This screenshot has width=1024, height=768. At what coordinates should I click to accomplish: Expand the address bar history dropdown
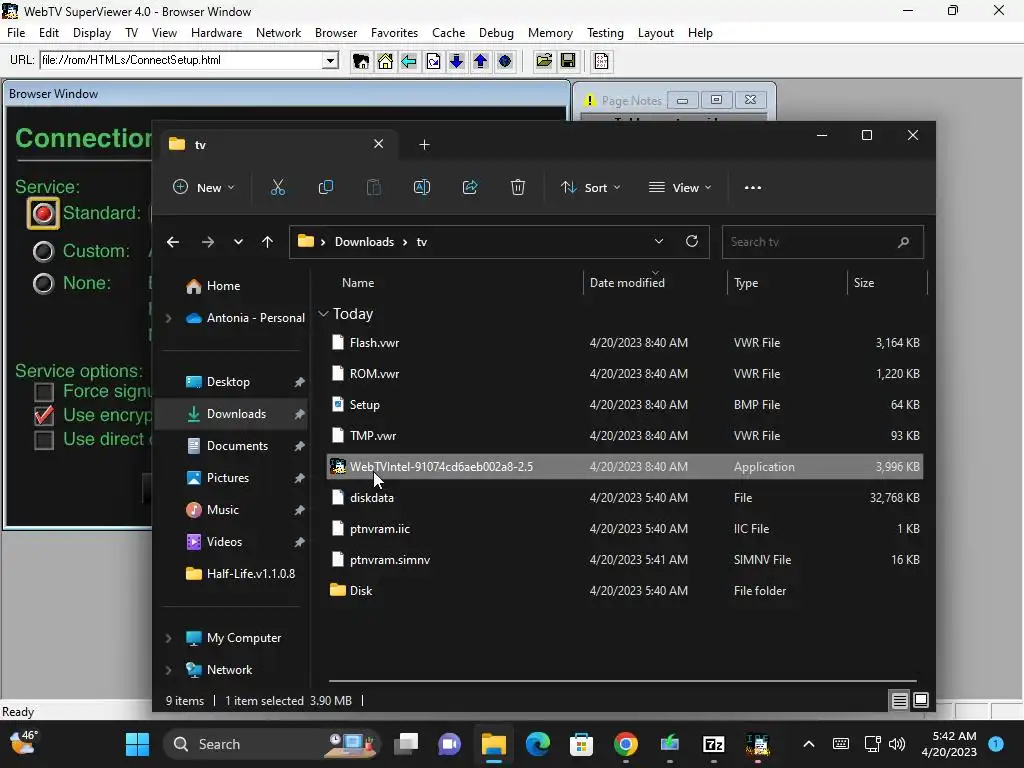[659, 242]
